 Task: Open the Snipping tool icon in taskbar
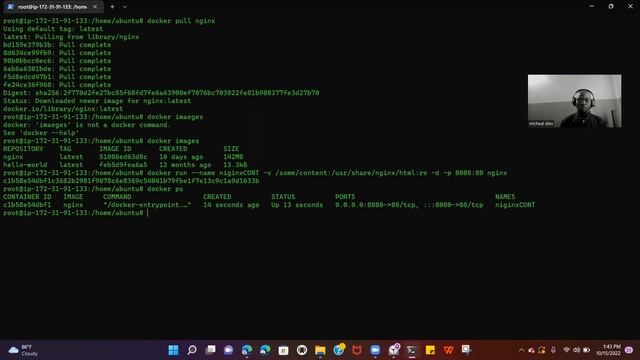467,349
